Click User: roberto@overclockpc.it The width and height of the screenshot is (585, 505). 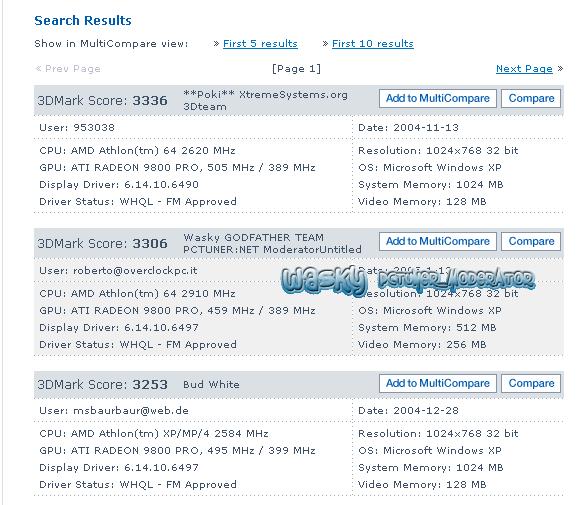click(x=118, y=270)
